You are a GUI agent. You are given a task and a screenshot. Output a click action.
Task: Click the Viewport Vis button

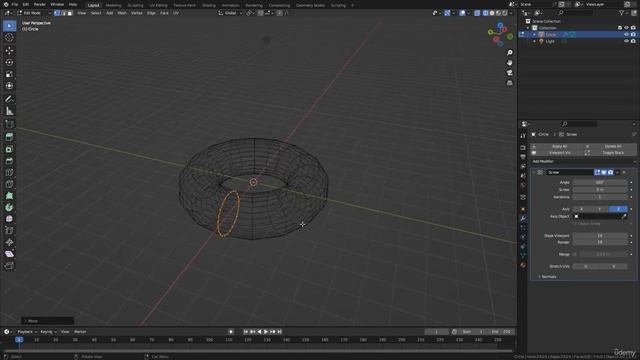tap(556, 153)
